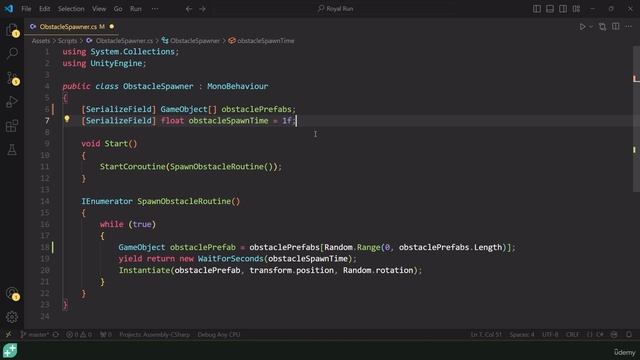
Task: Select Assets in the breadcrumb path
Action: point(41,41)
